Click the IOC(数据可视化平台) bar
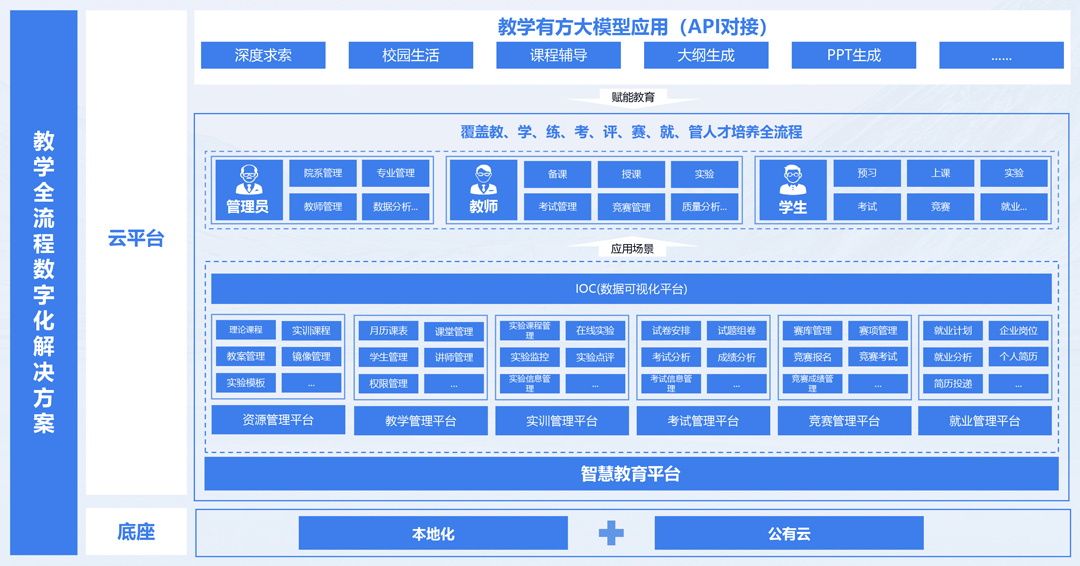The image size is (1080, 566). pos(631,289)
